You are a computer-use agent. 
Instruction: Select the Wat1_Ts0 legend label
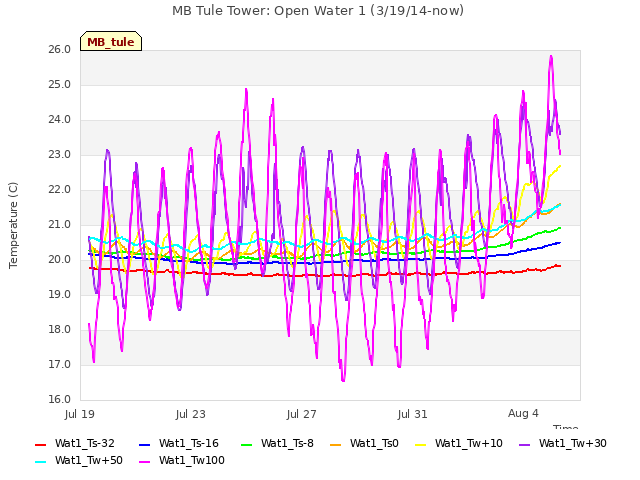tap(374, 444)
